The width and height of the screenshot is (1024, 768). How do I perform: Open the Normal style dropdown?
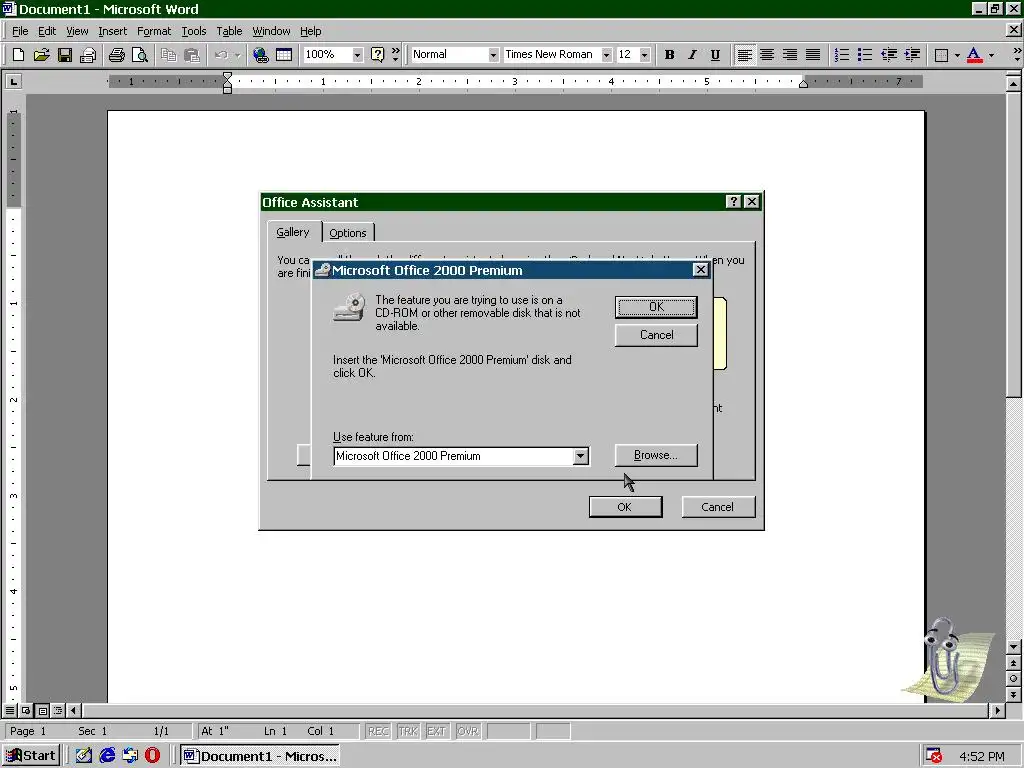point(493,55)
